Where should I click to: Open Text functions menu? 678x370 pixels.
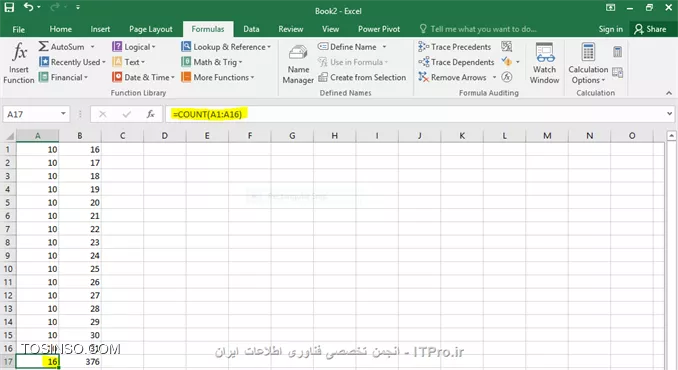(128, 62)
